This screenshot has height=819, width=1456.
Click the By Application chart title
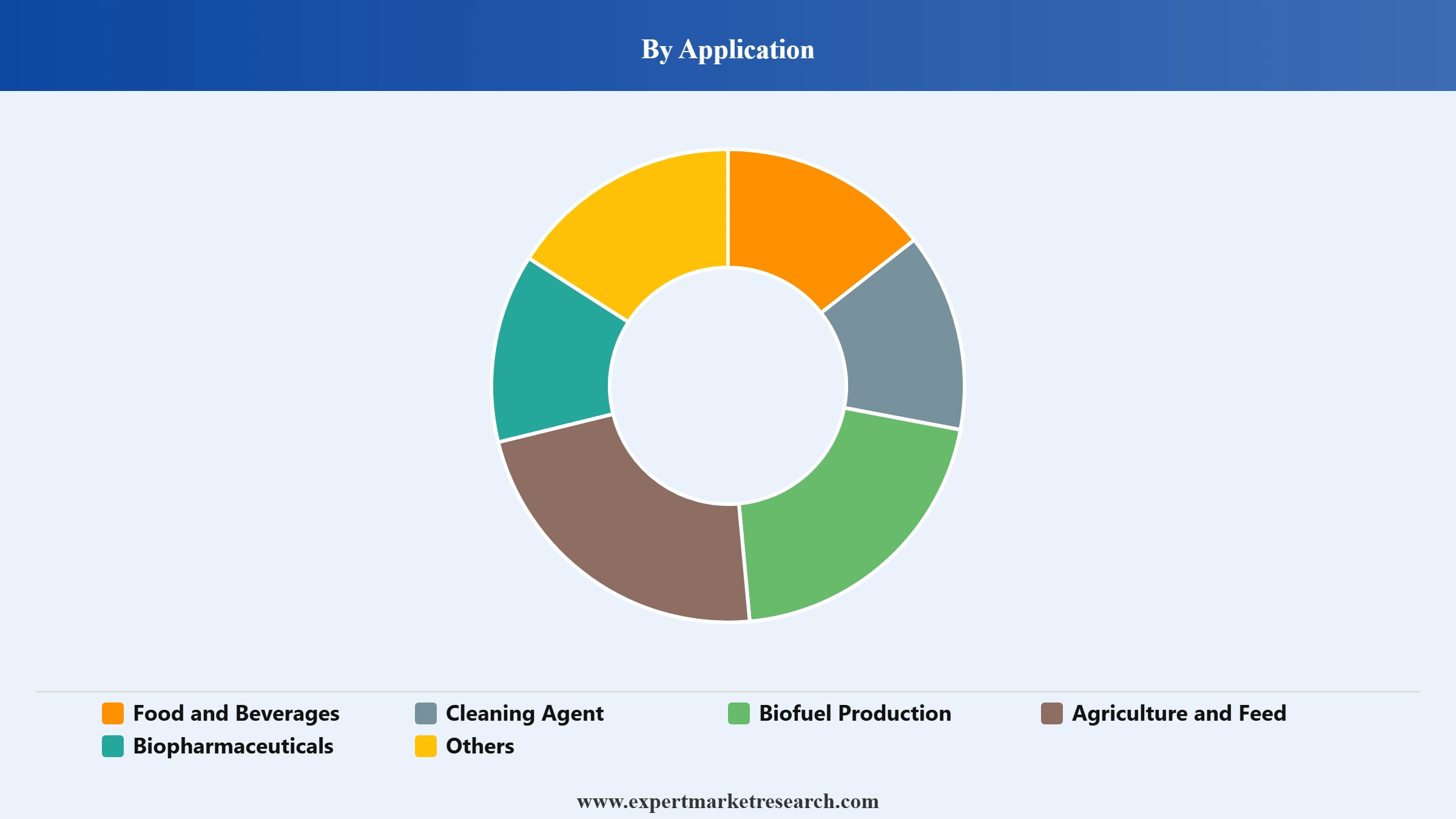pos(728,50)
